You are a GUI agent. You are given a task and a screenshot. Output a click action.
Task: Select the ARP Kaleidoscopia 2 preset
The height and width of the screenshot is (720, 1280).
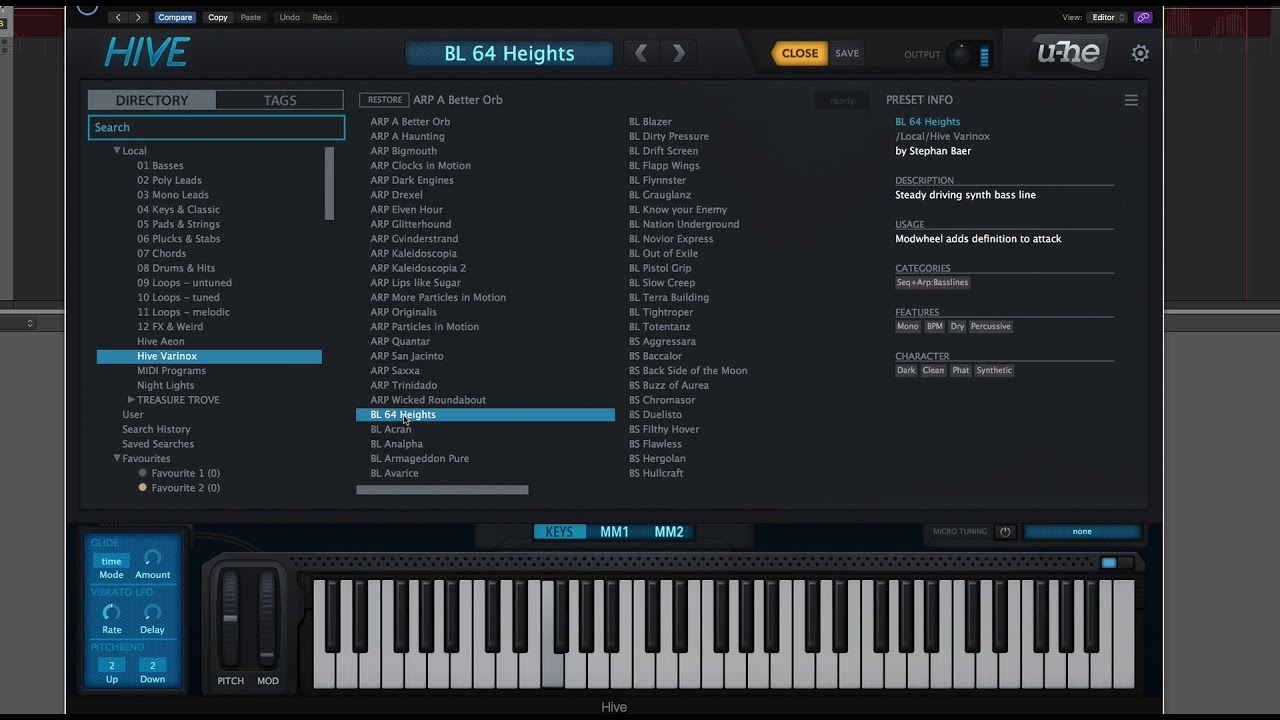[x=418, y=268]
